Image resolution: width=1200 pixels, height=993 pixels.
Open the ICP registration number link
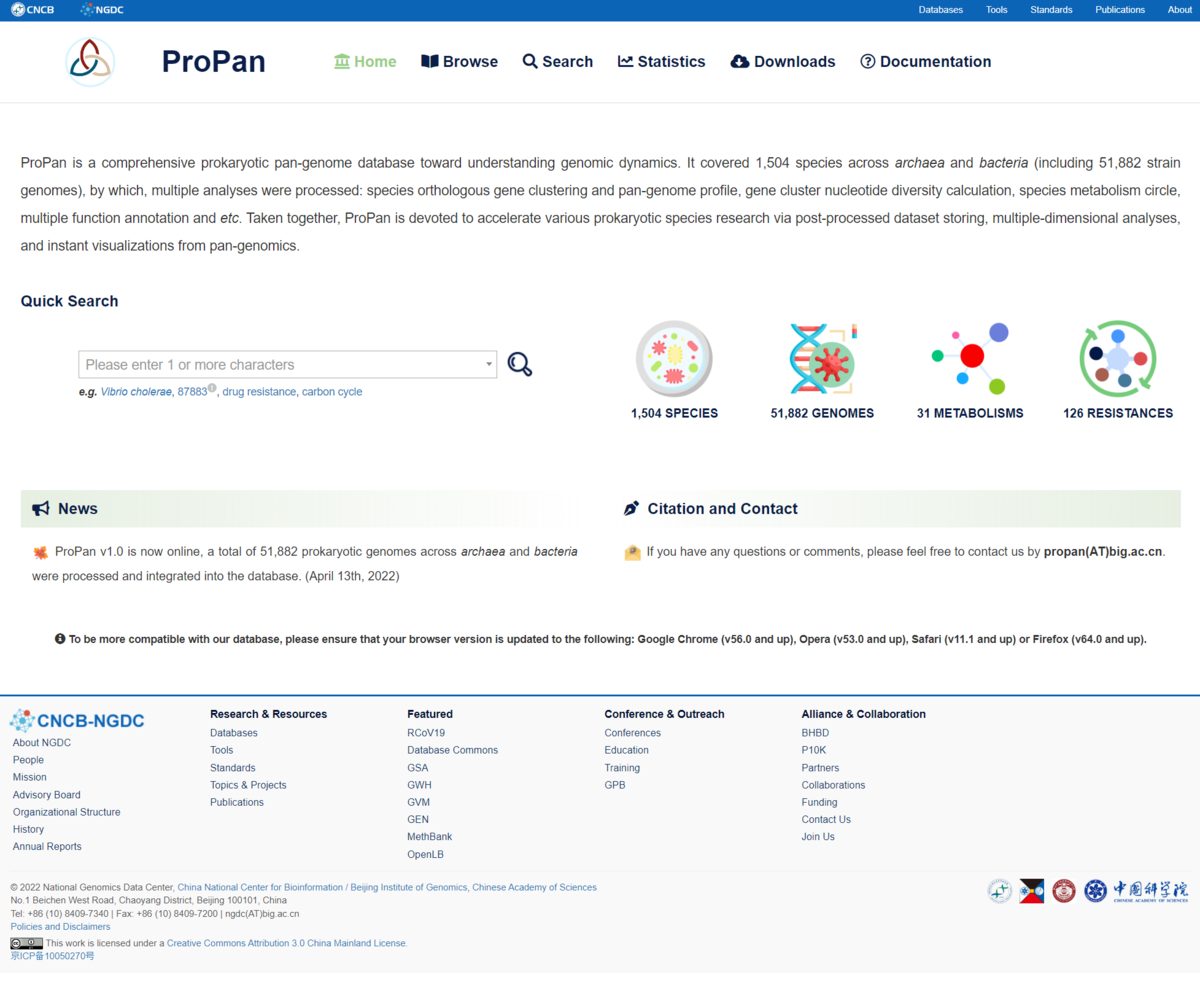[x=53, y=956]
